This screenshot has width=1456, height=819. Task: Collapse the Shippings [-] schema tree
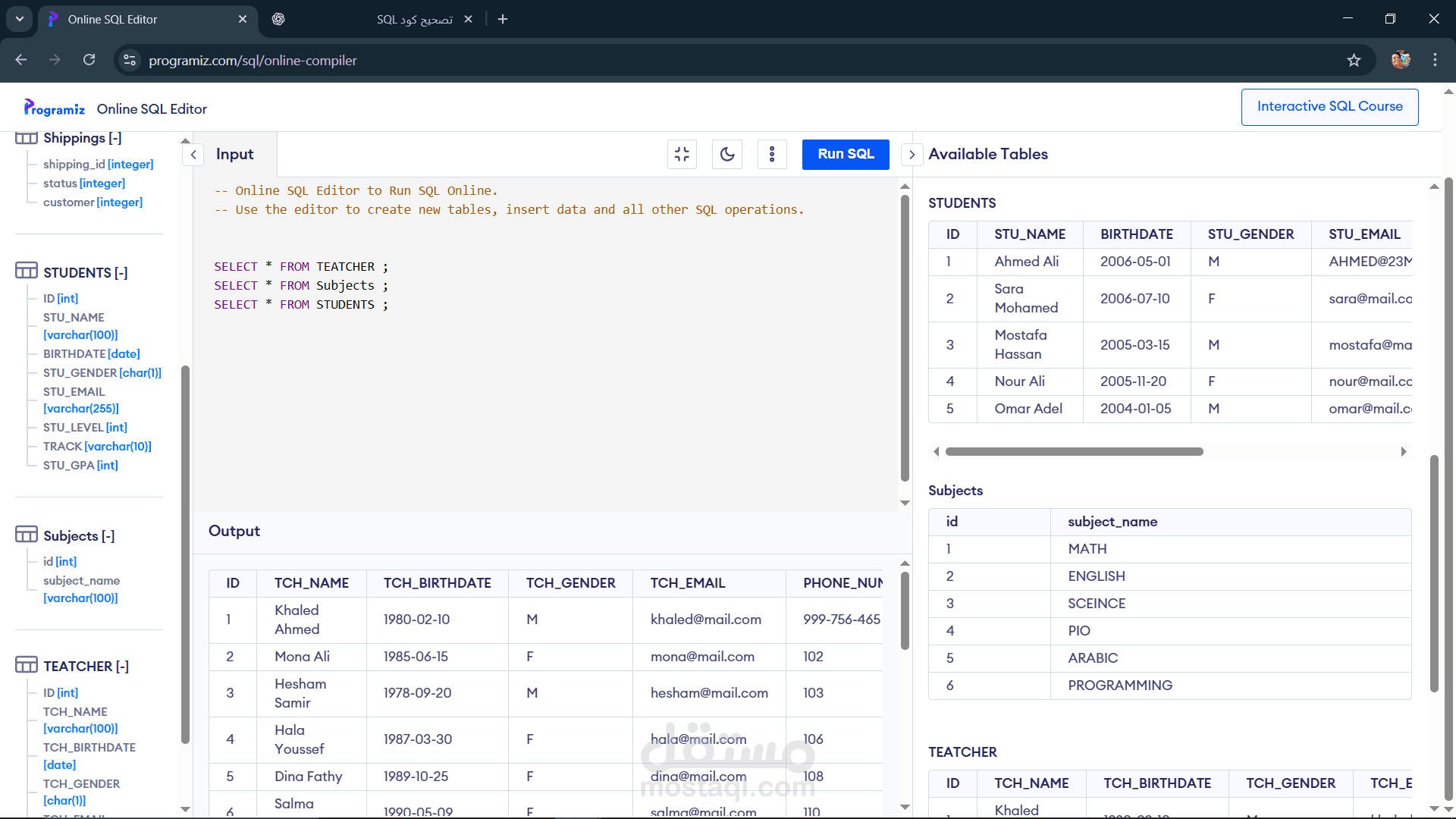115,138
